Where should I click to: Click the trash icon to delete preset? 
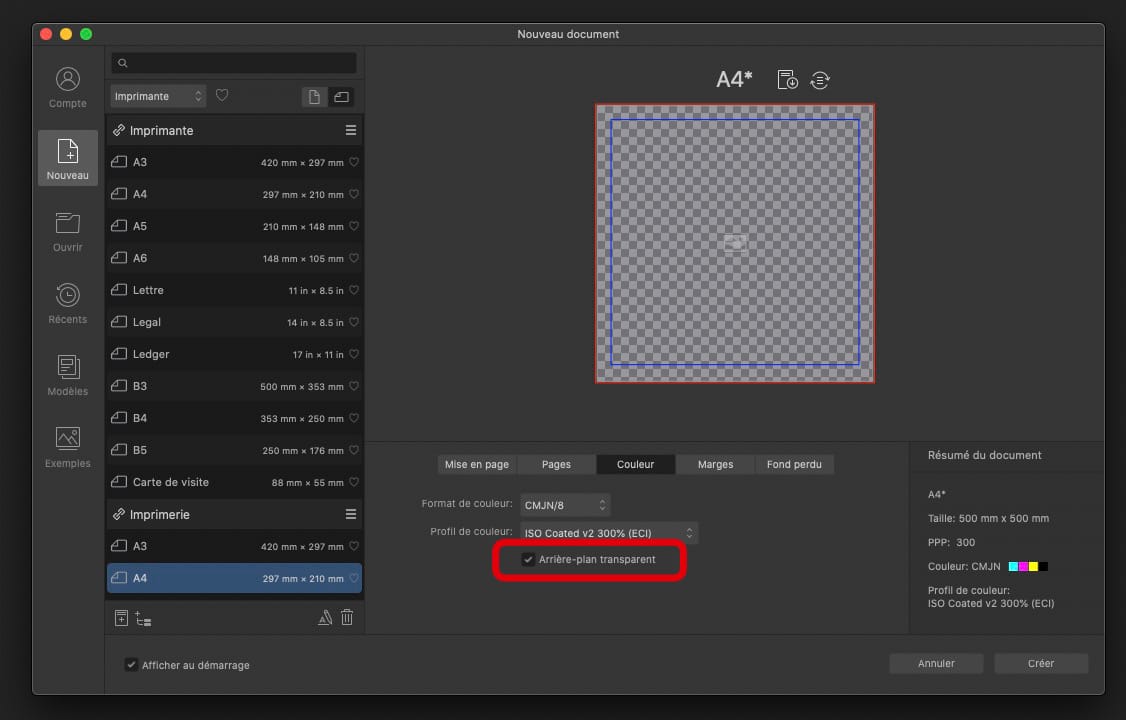point(347,617)
